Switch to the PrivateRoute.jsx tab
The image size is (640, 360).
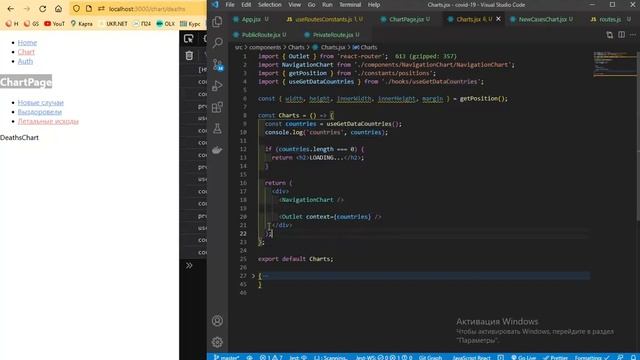[332, 35]
